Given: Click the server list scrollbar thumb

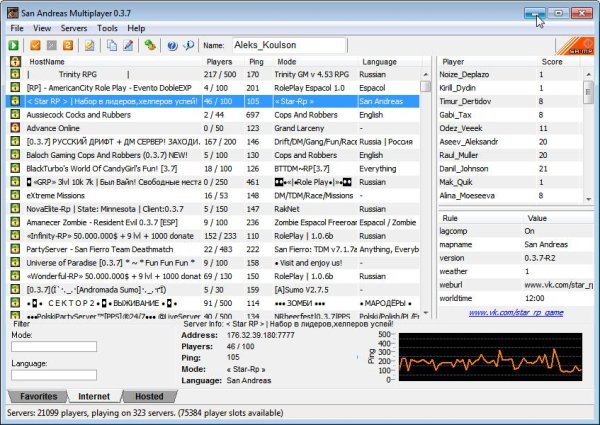Looking at the screenshot, I should point(426,86).
